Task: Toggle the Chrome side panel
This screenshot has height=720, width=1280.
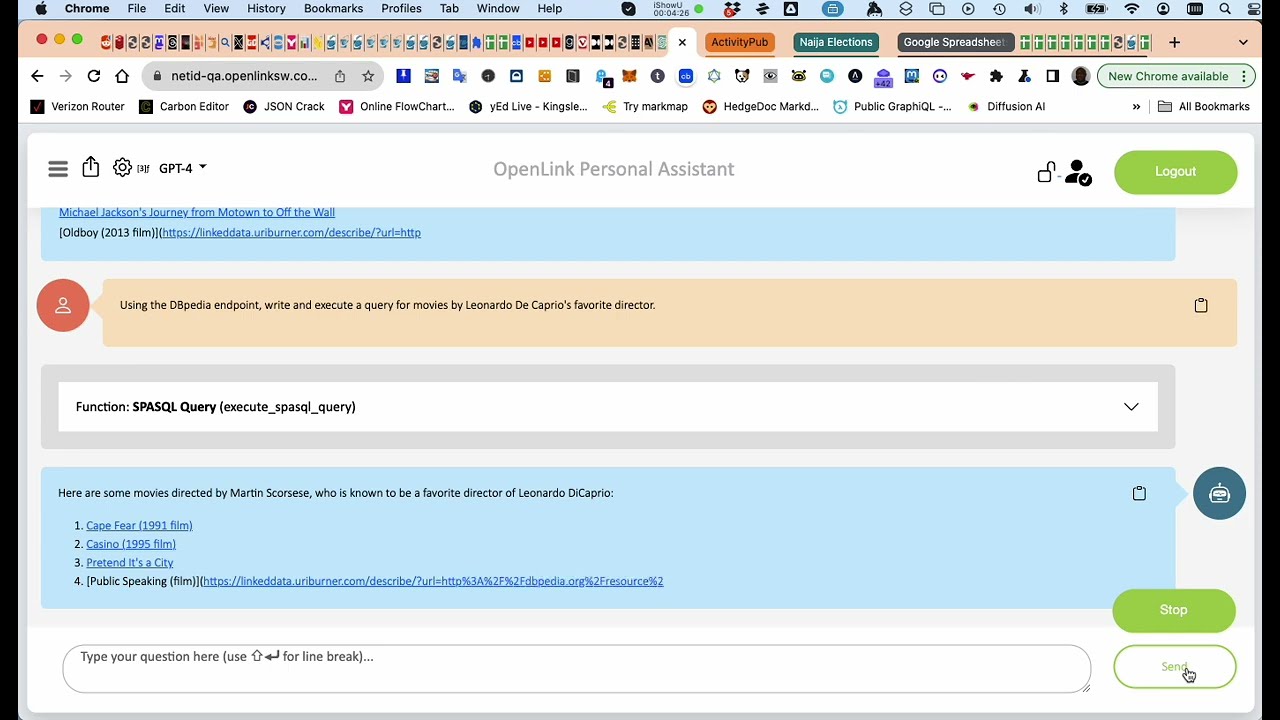Action: [1052, 76]
